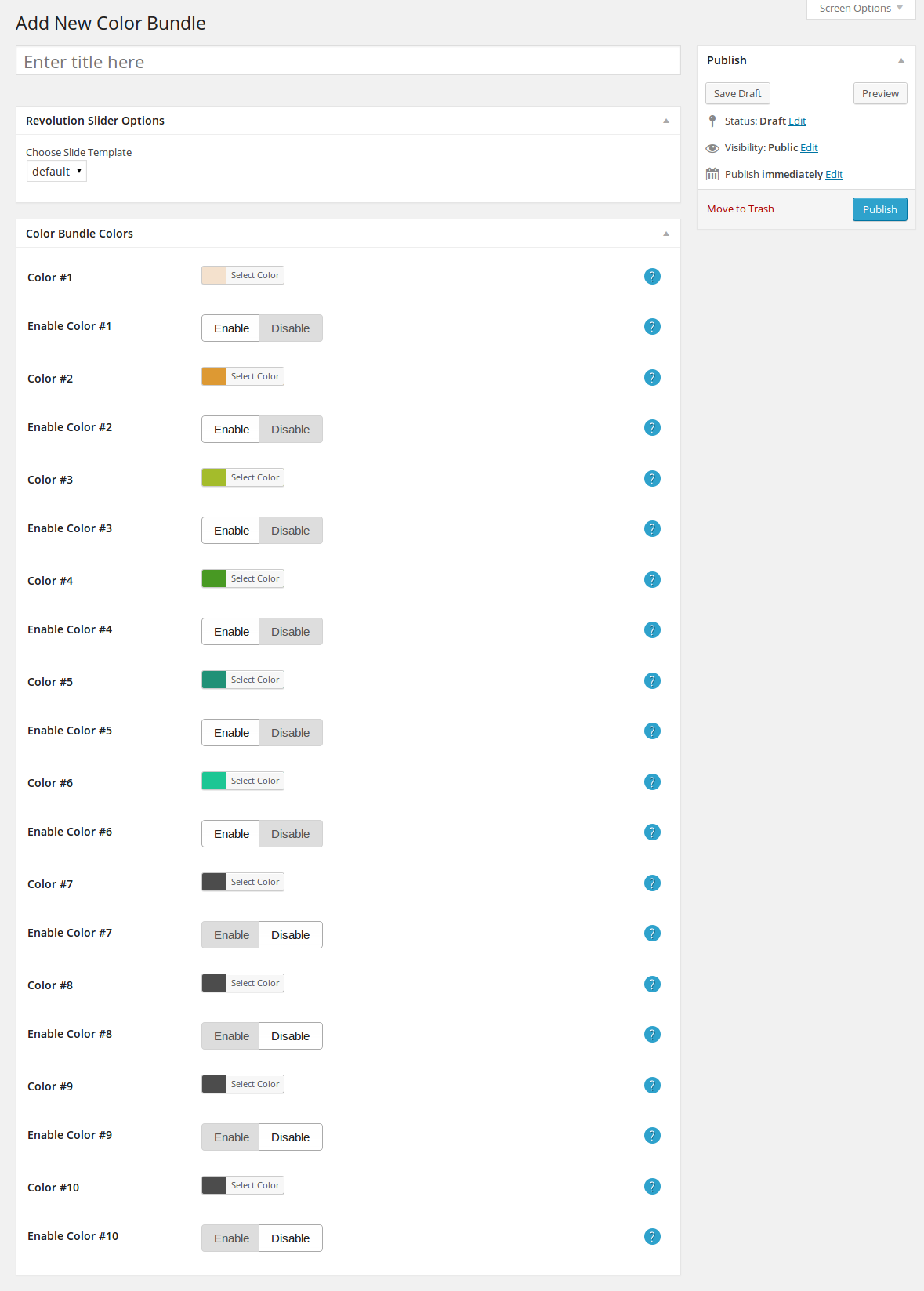Collapse the Revolution Slider Options box
This screenshot has height=1291, width=924.
coord(666,121)
